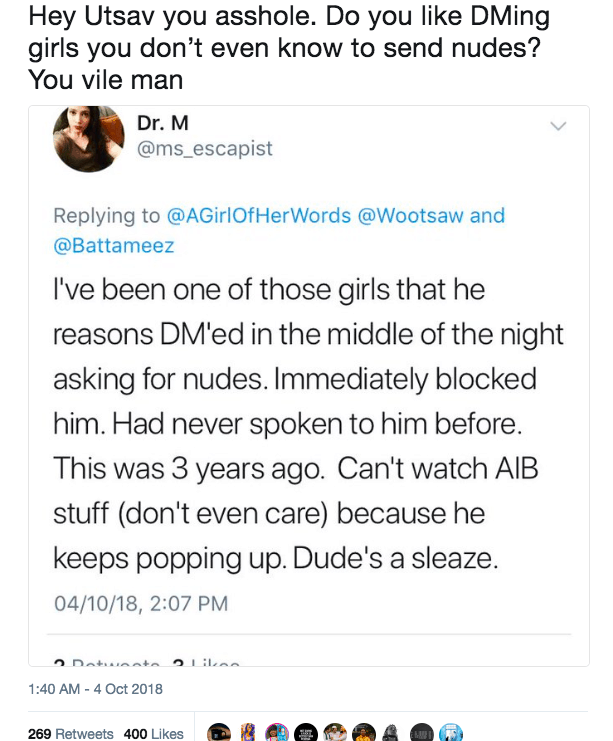Open the third liker avatar
This screenshot has width=613, height=741.
tap(277, 733)
